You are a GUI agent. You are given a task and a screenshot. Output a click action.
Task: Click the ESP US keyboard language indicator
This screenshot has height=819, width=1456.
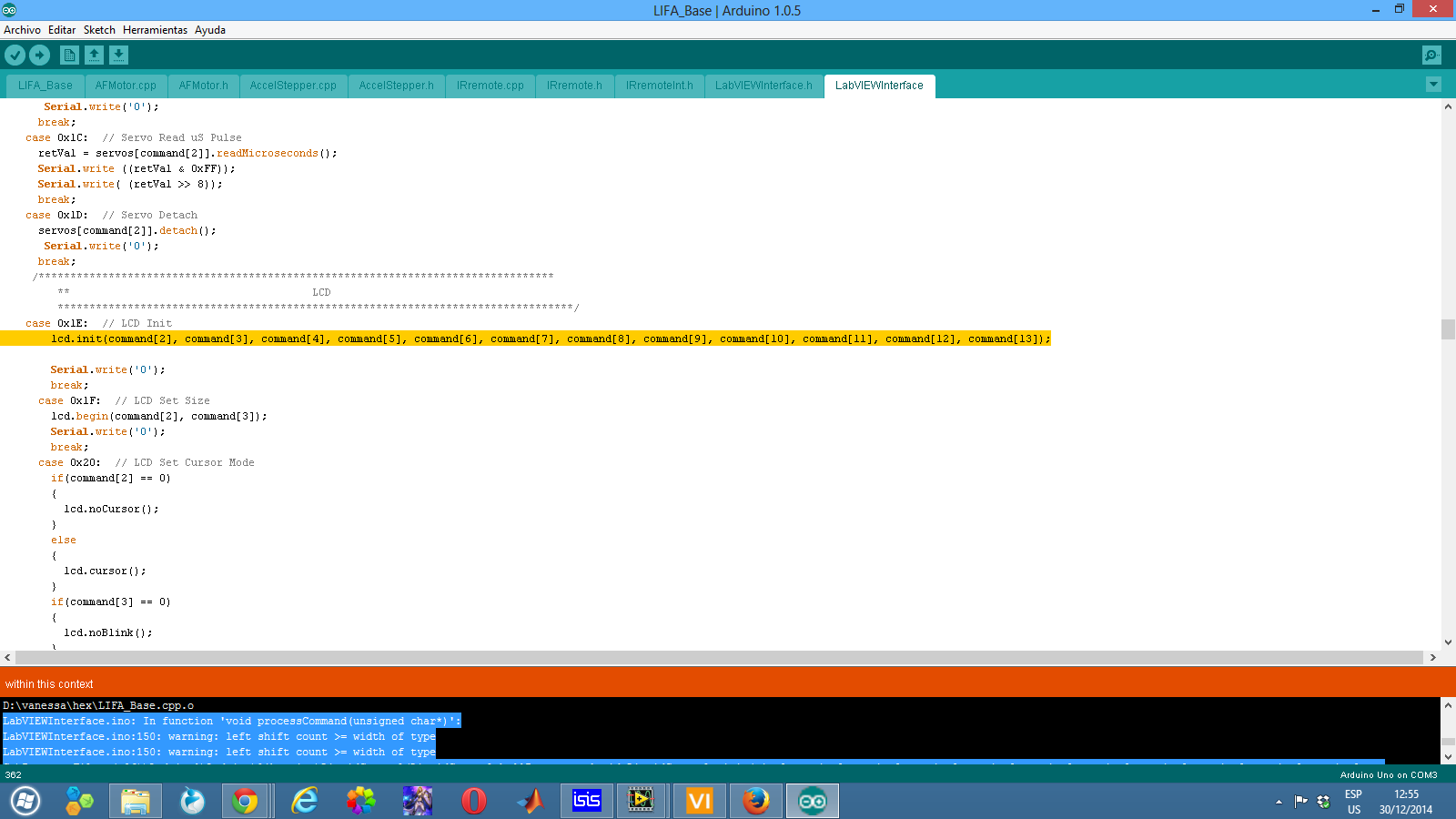1354,802
